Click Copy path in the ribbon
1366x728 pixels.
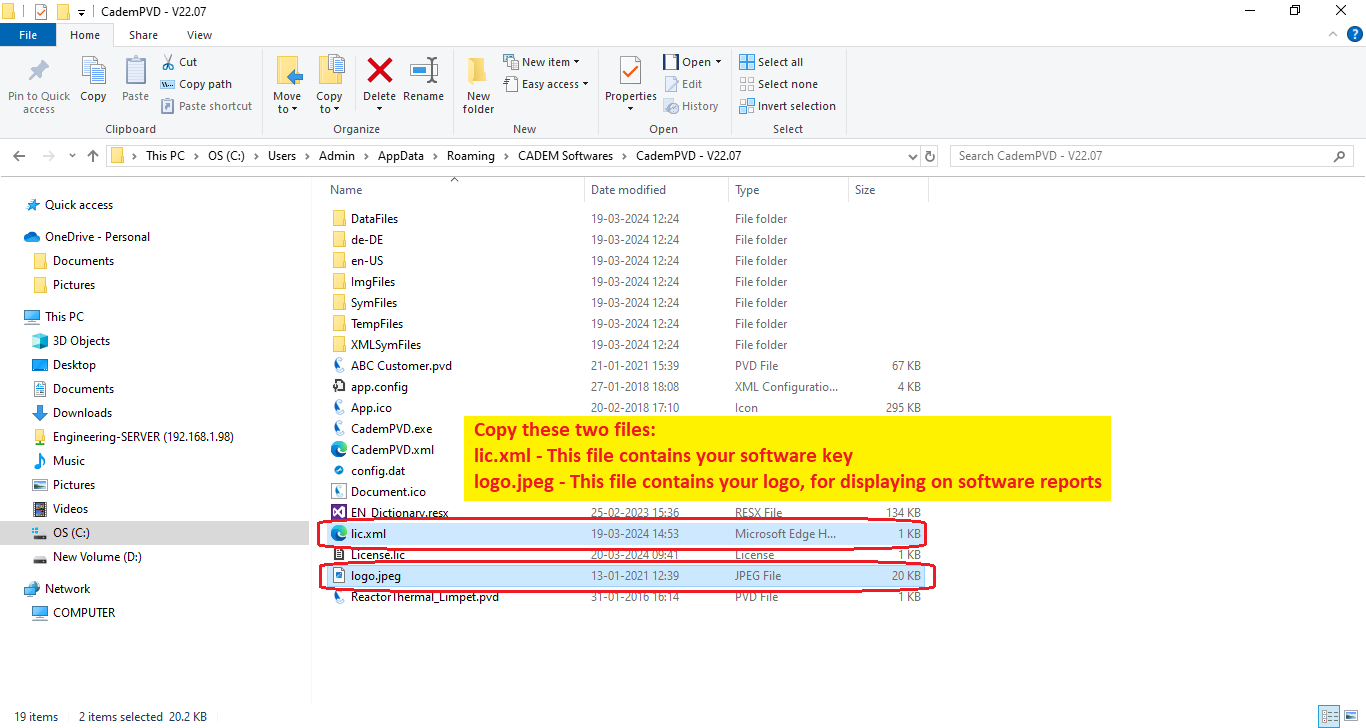click(x=196, y=84)
